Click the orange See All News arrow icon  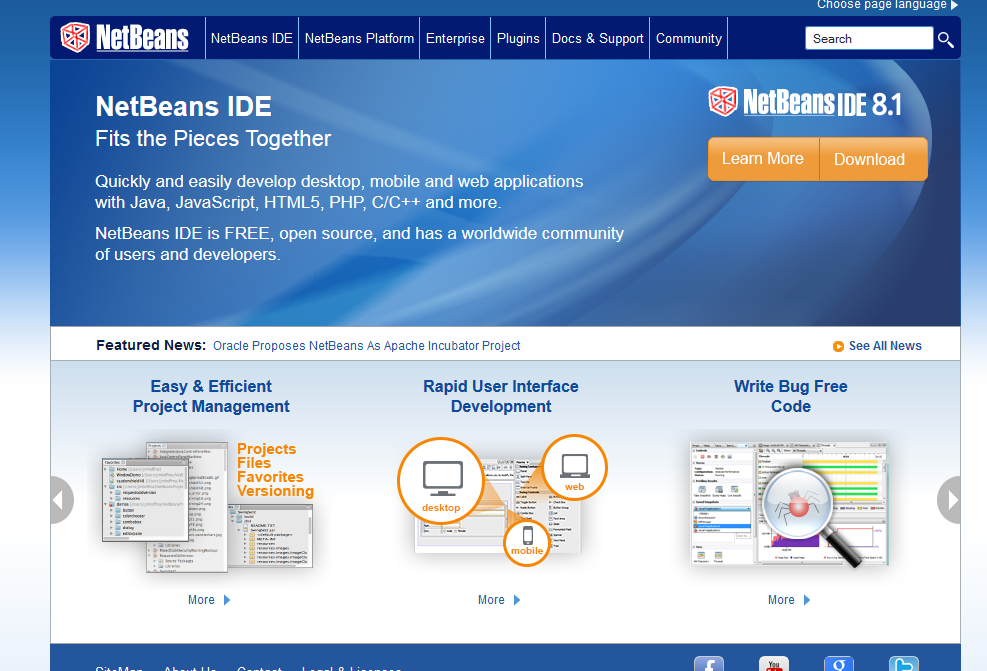coord(838,347)
